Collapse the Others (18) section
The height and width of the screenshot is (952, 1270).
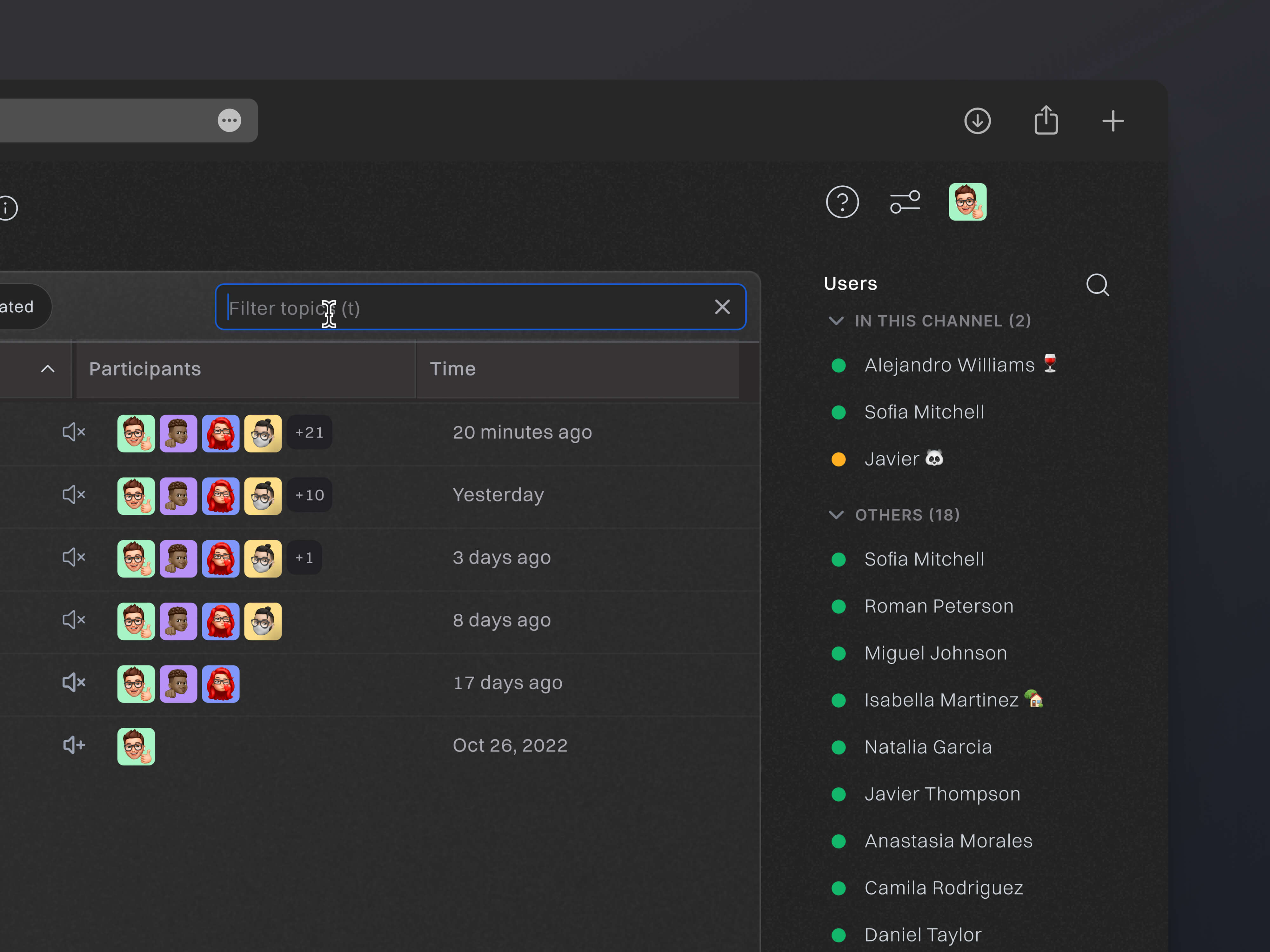tap(837, 515)
